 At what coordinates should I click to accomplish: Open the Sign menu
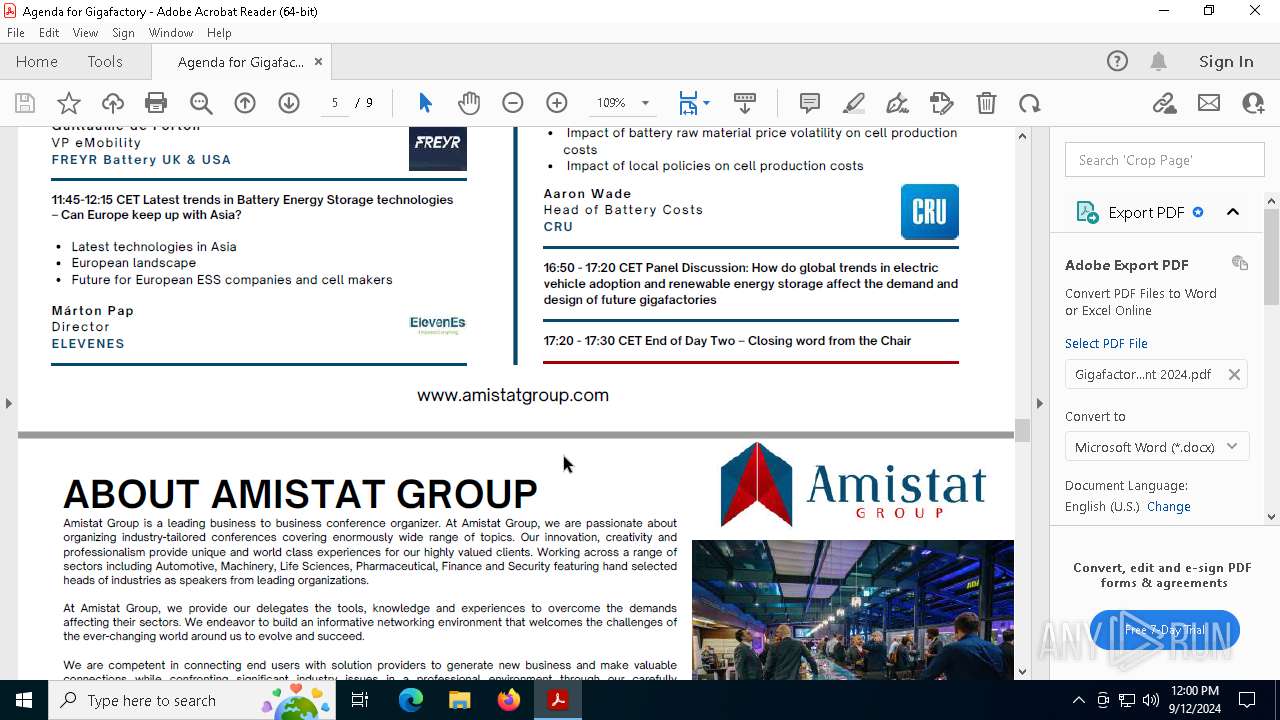click(x=123, y=33)
